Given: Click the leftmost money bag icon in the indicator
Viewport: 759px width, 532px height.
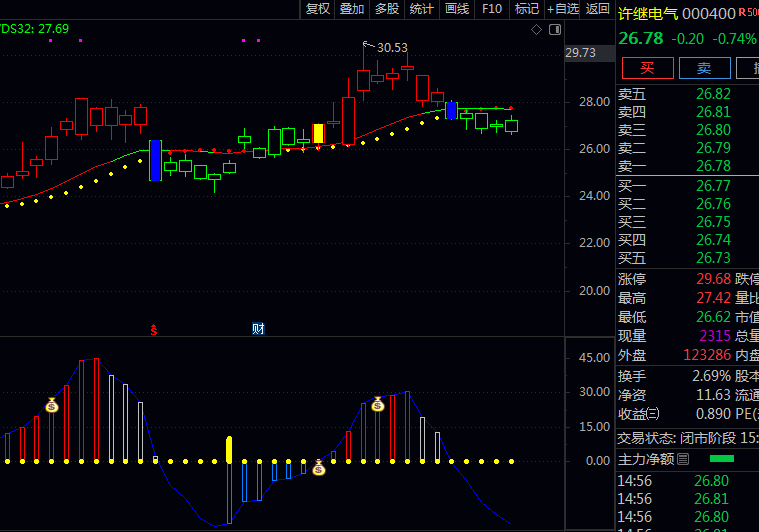Looking at the screenshot, I should tap(52, 405).
